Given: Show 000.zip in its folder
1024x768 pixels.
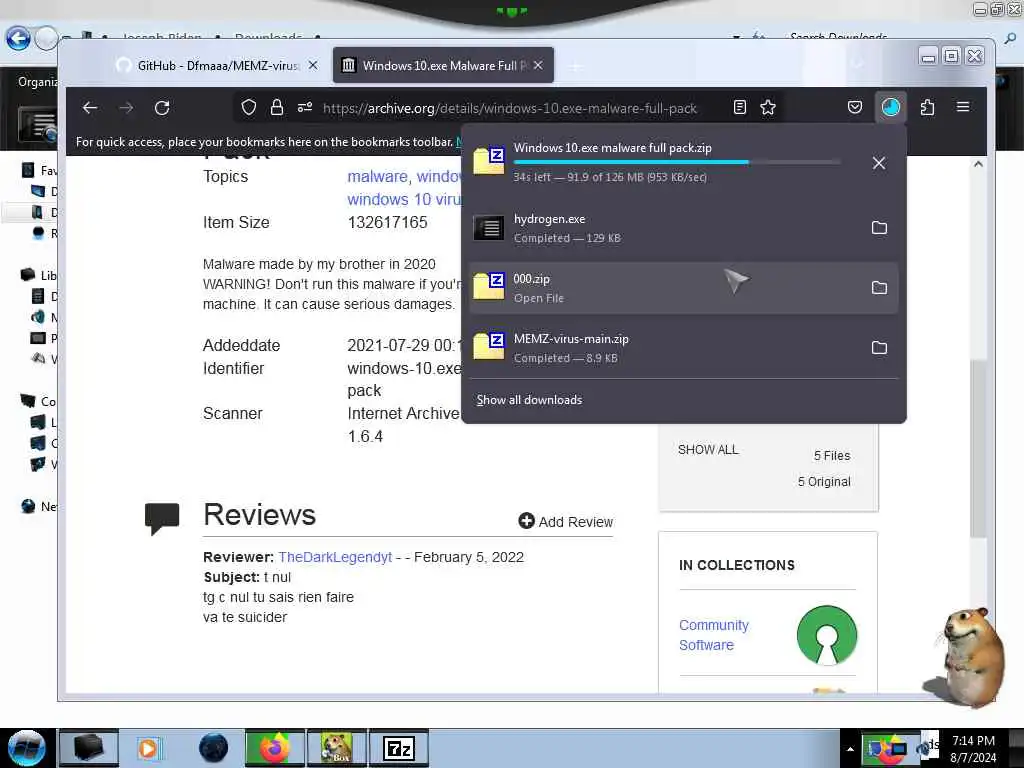Looking at the screenshot, I should click(879, 287).
